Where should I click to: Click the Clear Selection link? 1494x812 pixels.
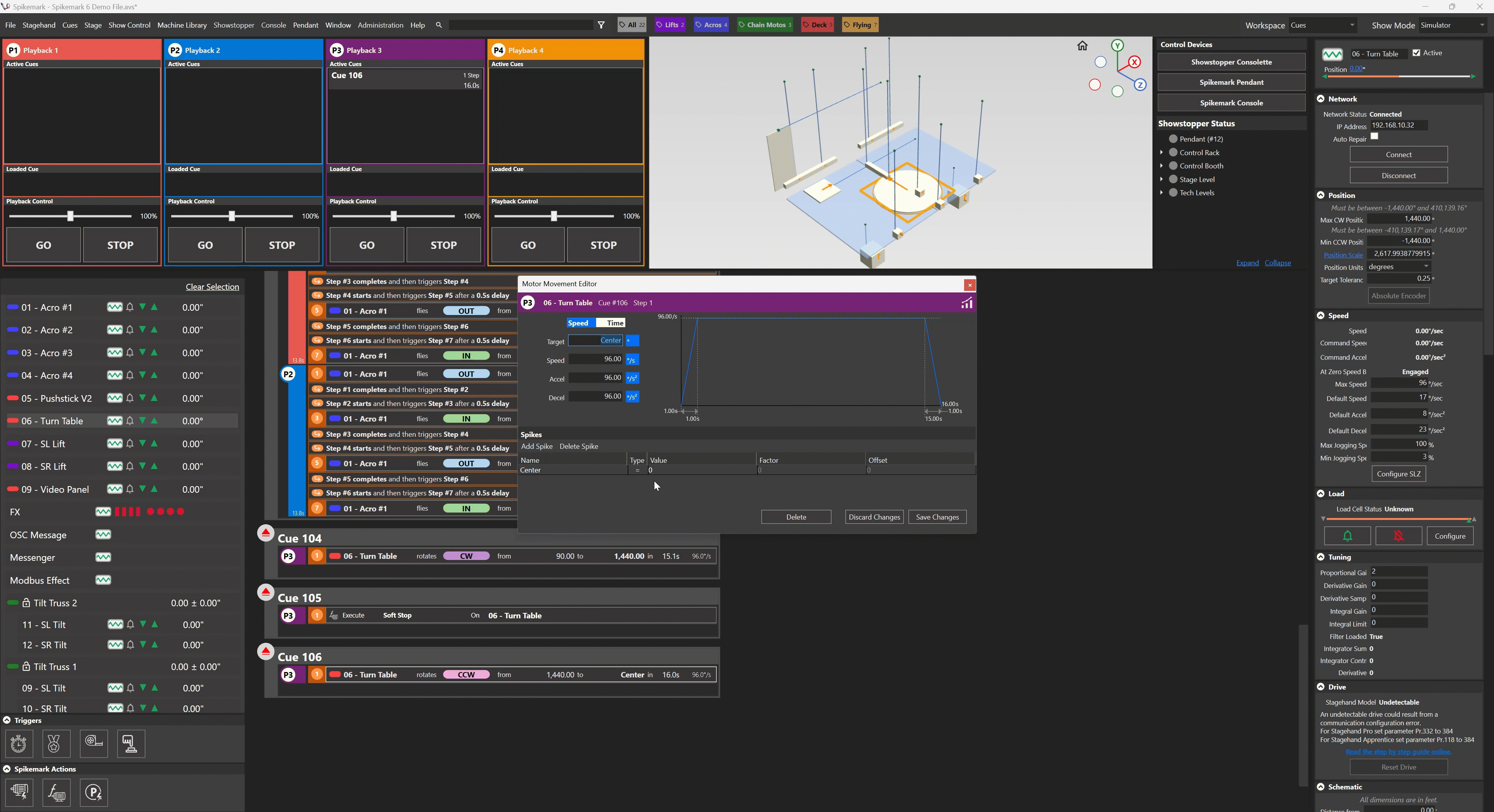coord(212,286)
